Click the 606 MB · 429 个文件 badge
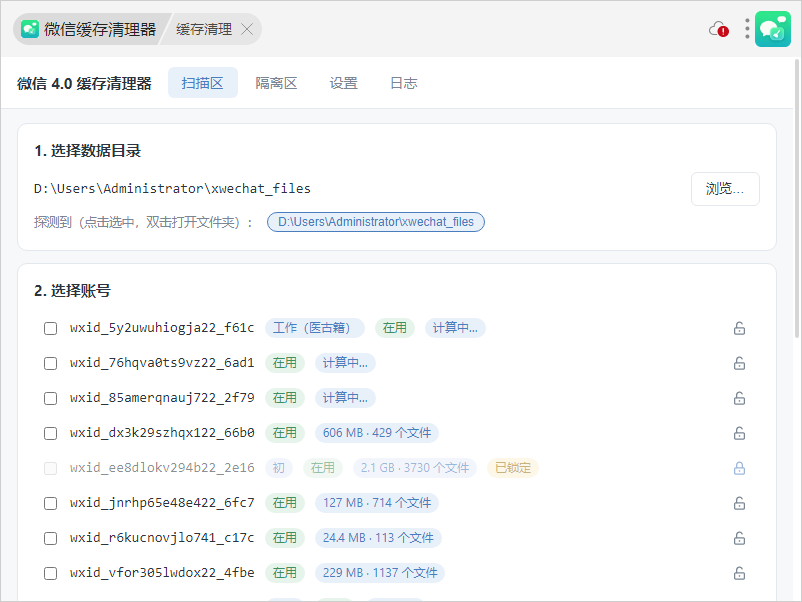Screen dimensions: 802x602 (377, 433)
